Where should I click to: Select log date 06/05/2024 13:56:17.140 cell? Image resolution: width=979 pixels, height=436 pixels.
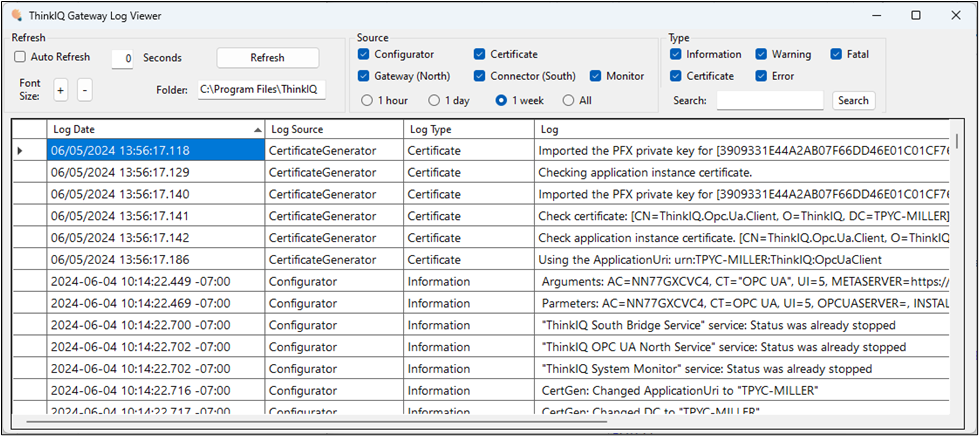click(156, 194)
